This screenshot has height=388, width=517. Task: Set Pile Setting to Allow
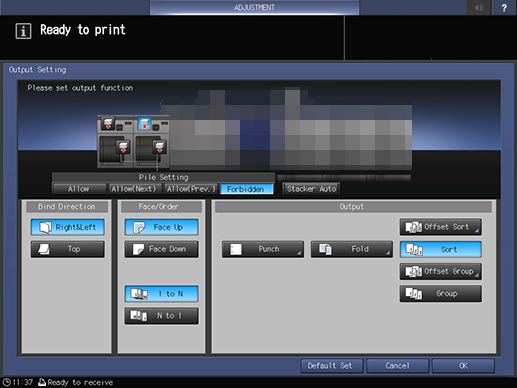click(79, 189)
